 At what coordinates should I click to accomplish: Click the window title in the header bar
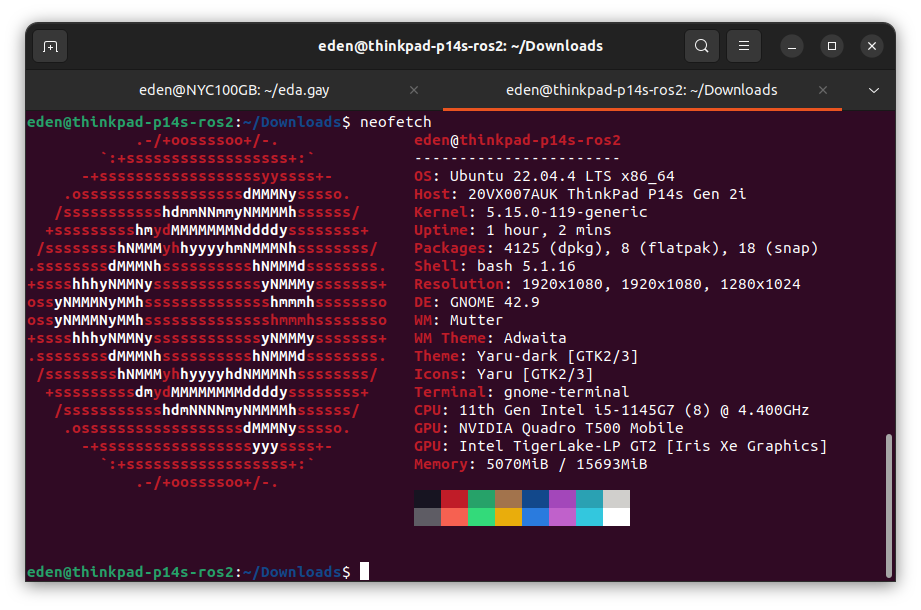pyautogui.click(x=460, y=46)
